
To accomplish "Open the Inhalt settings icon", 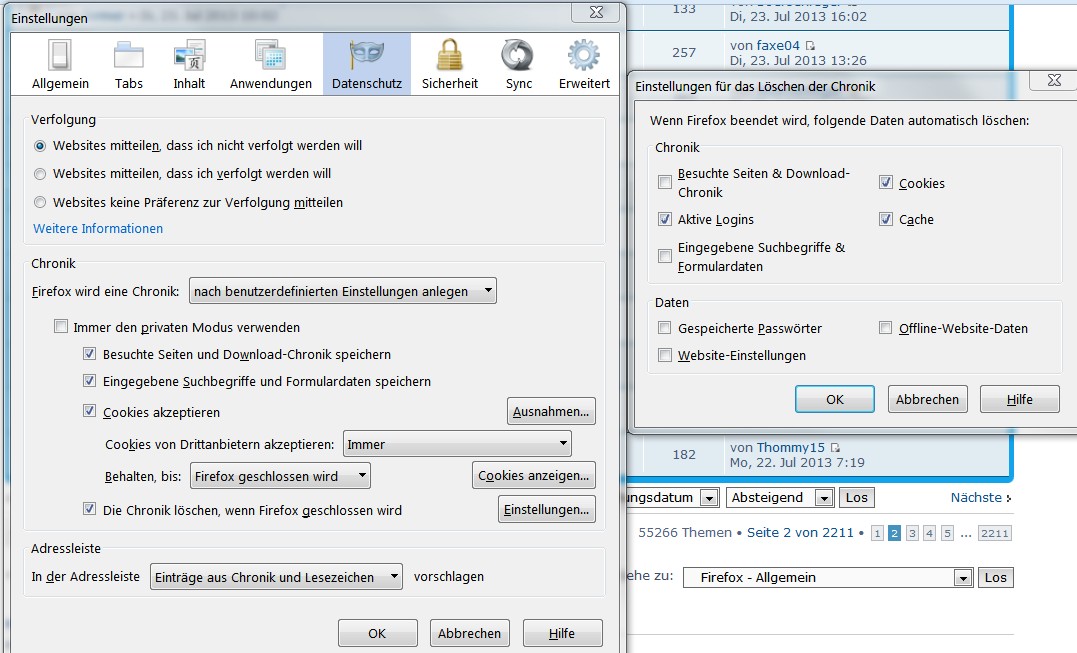I will [x=189, y=65].
